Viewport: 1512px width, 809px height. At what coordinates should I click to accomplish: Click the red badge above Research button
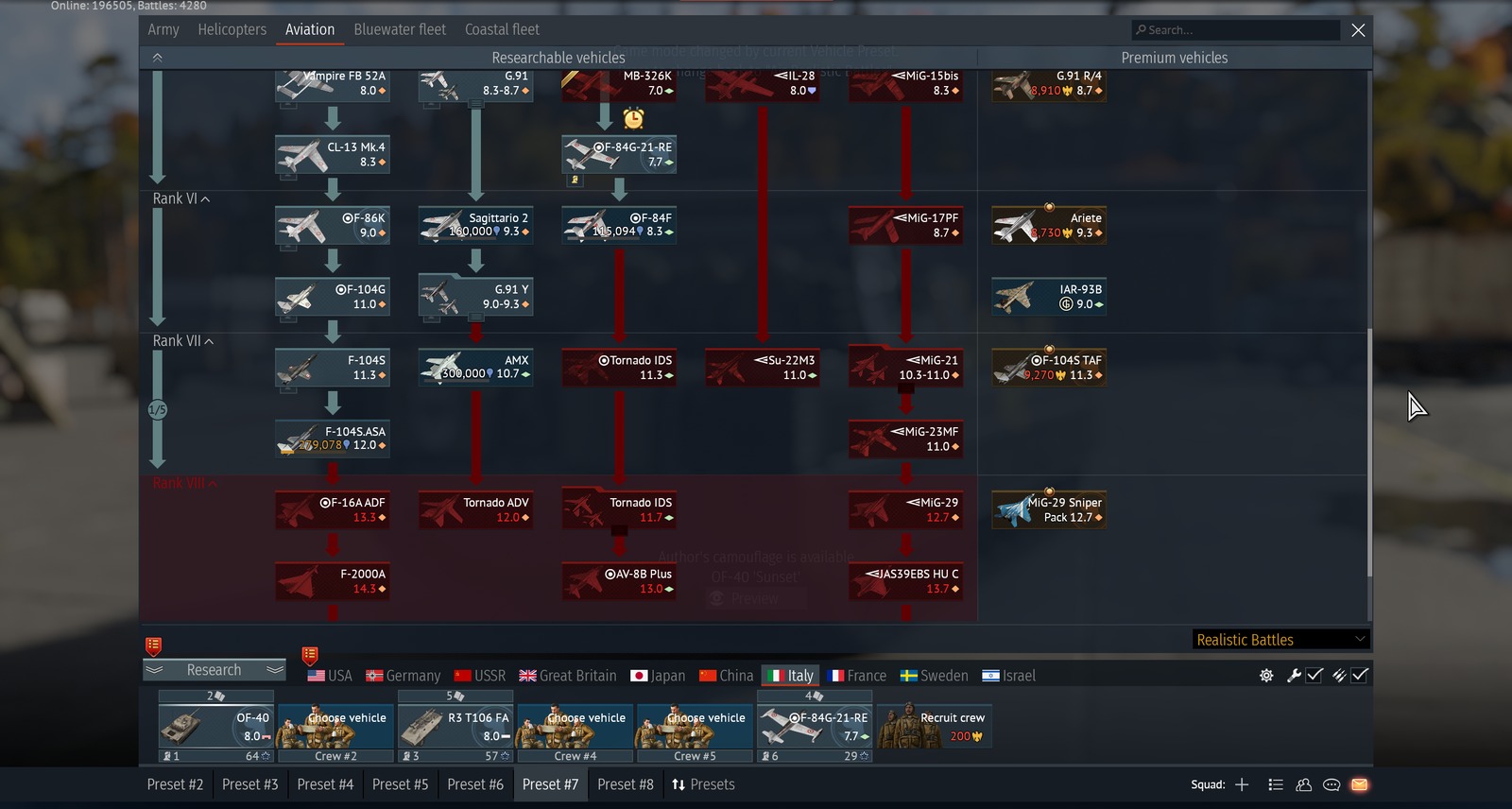tap(153, 646)
